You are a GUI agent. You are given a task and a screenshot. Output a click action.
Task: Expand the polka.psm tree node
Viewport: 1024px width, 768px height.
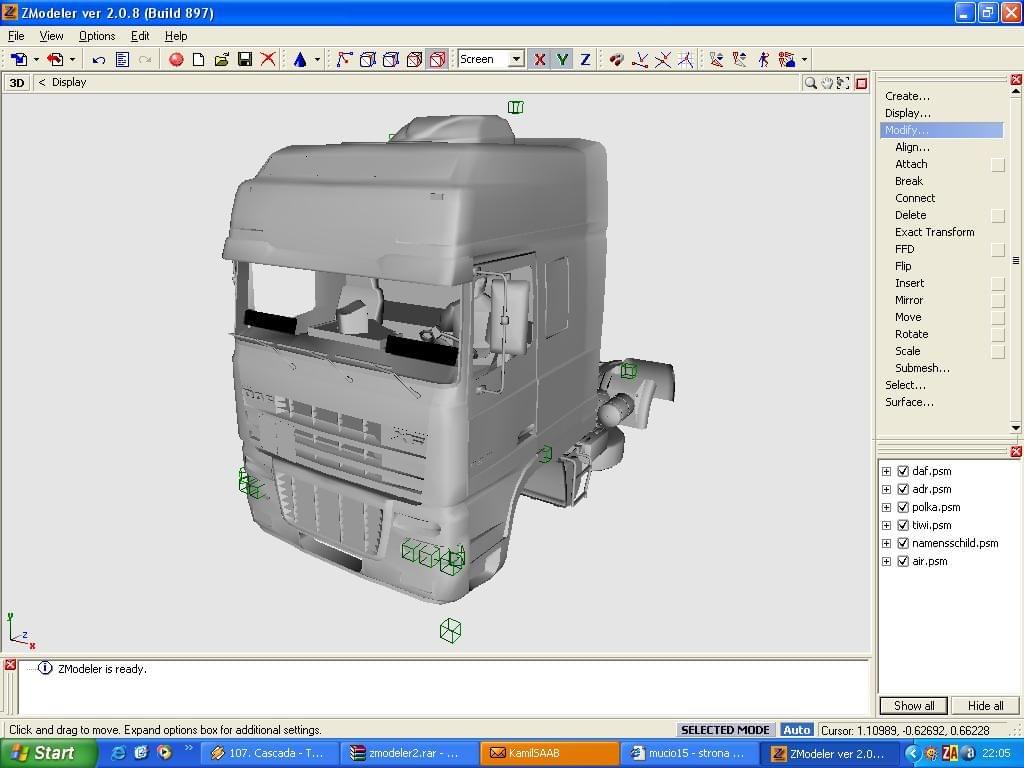[886, 507]
